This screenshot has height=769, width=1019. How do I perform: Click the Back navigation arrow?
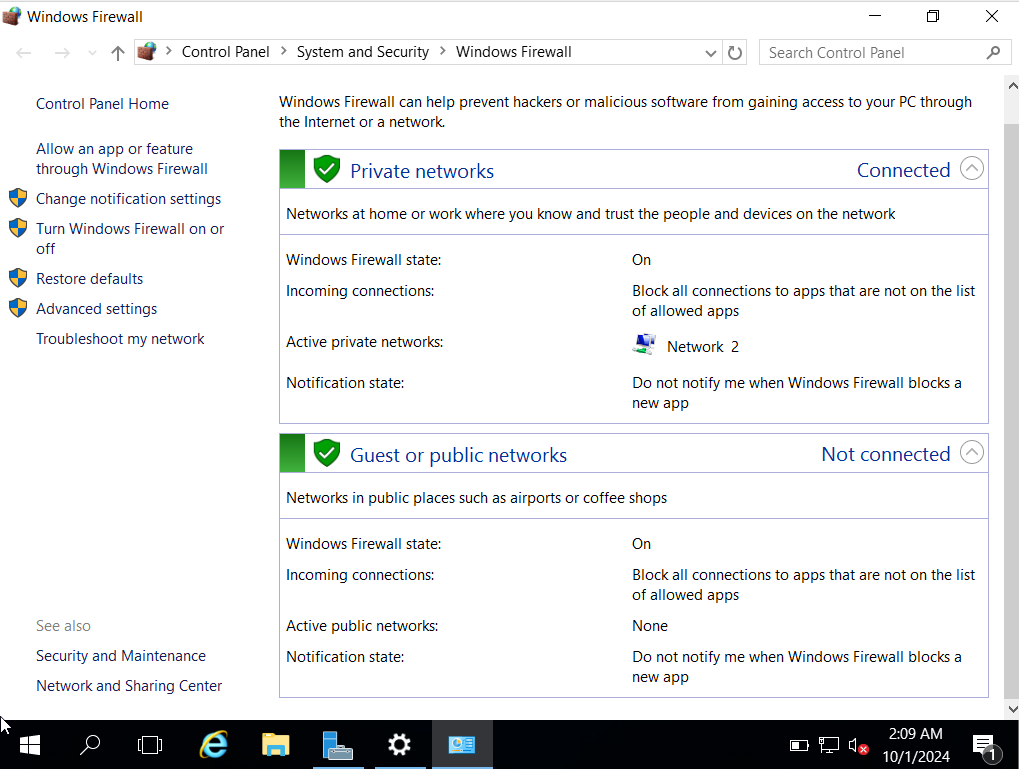[24, 53]
